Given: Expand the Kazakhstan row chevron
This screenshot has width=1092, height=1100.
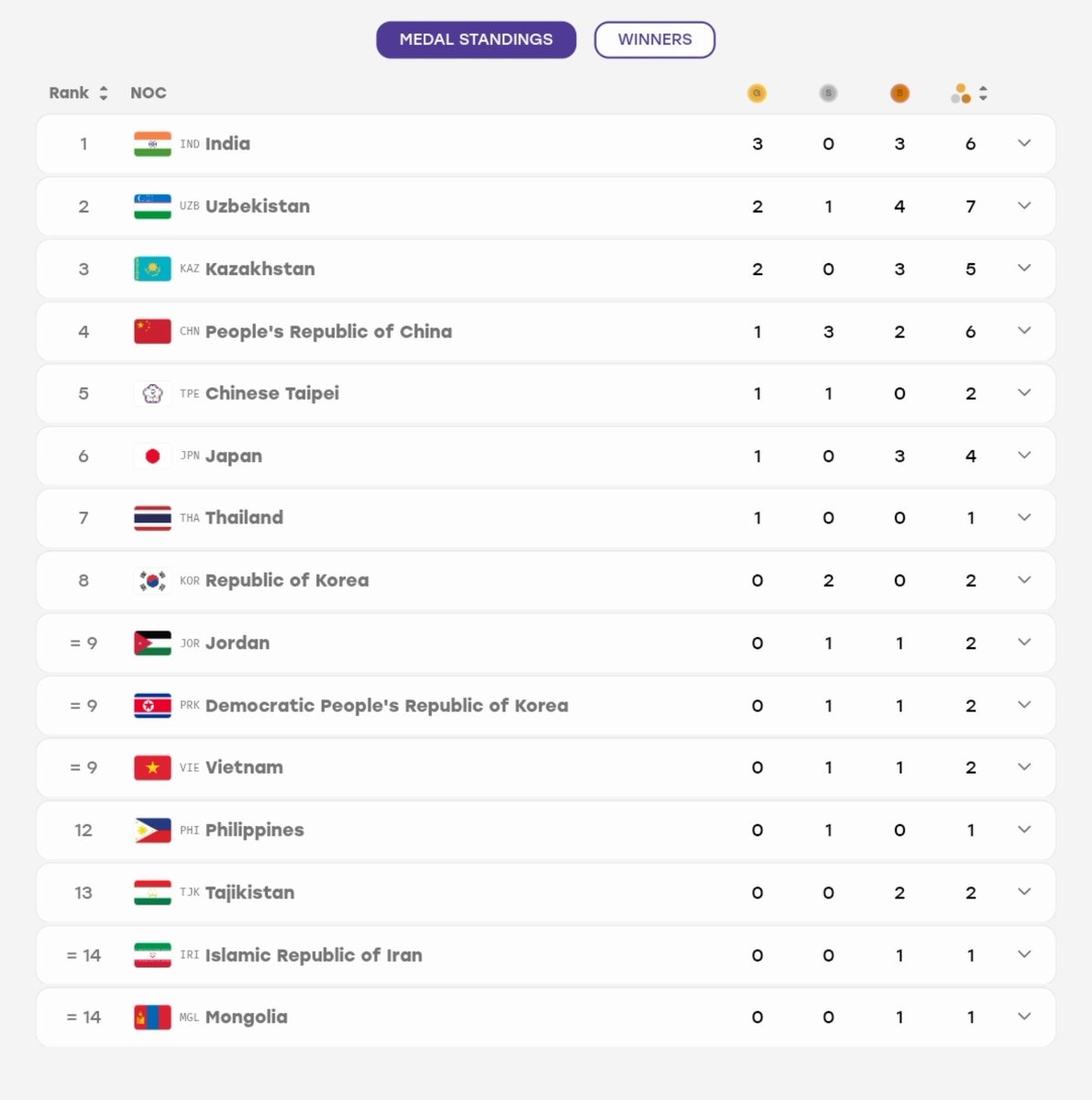Looking at the screenshot, I should pyautogui.click(x=1024, y=268).
